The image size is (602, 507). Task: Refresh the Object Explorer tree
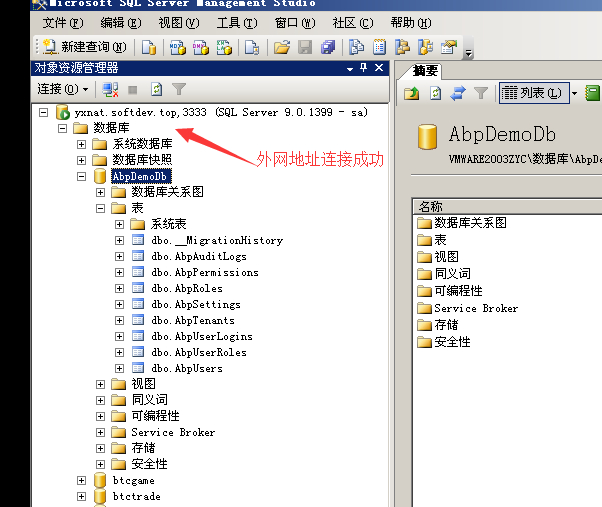[x=156, y=90]
